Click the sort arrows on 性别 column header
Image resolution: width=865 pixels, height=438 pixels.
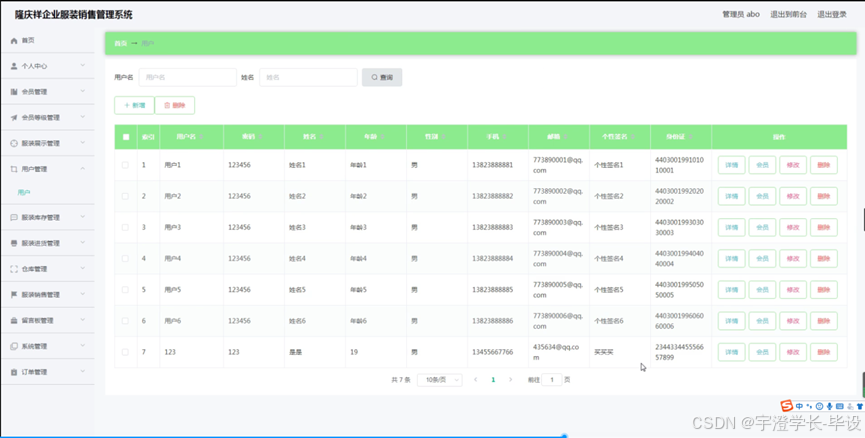pyautogui.click(x=443, y=137)
